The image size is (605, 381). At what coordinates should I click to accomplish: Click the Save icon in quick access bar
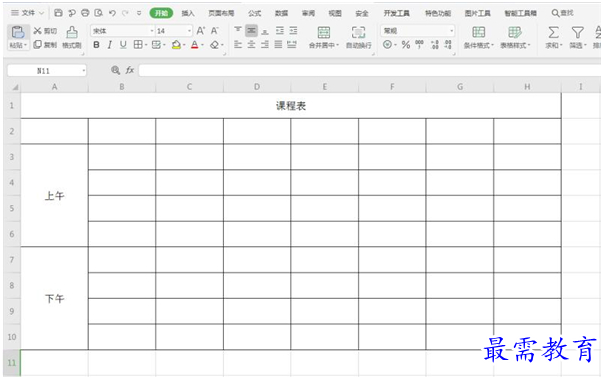58,13
